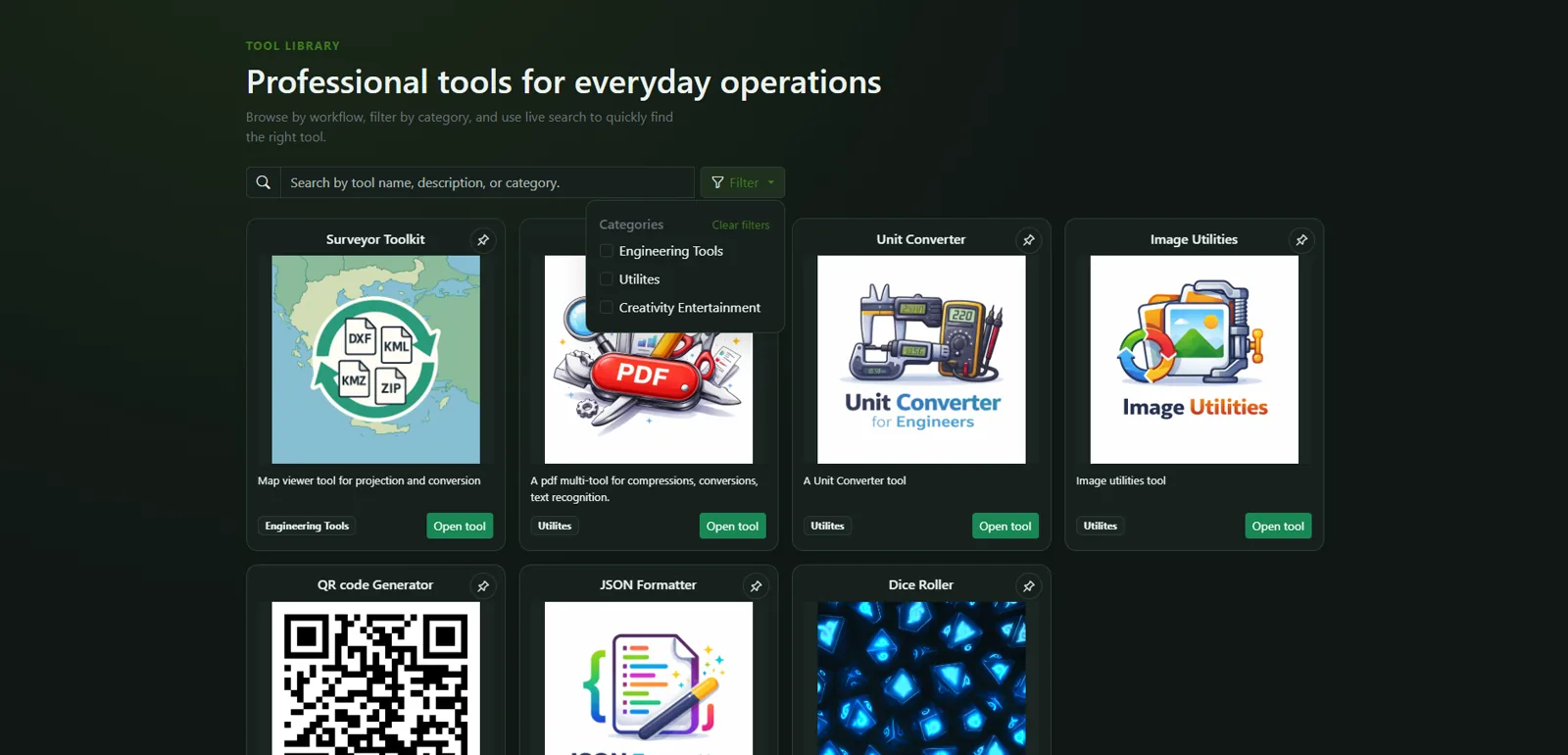Image resolution: width=1568 pixels, height=755 pixels.
Task: Click the Categories heading in filter panel
Action: click(631, 225)
